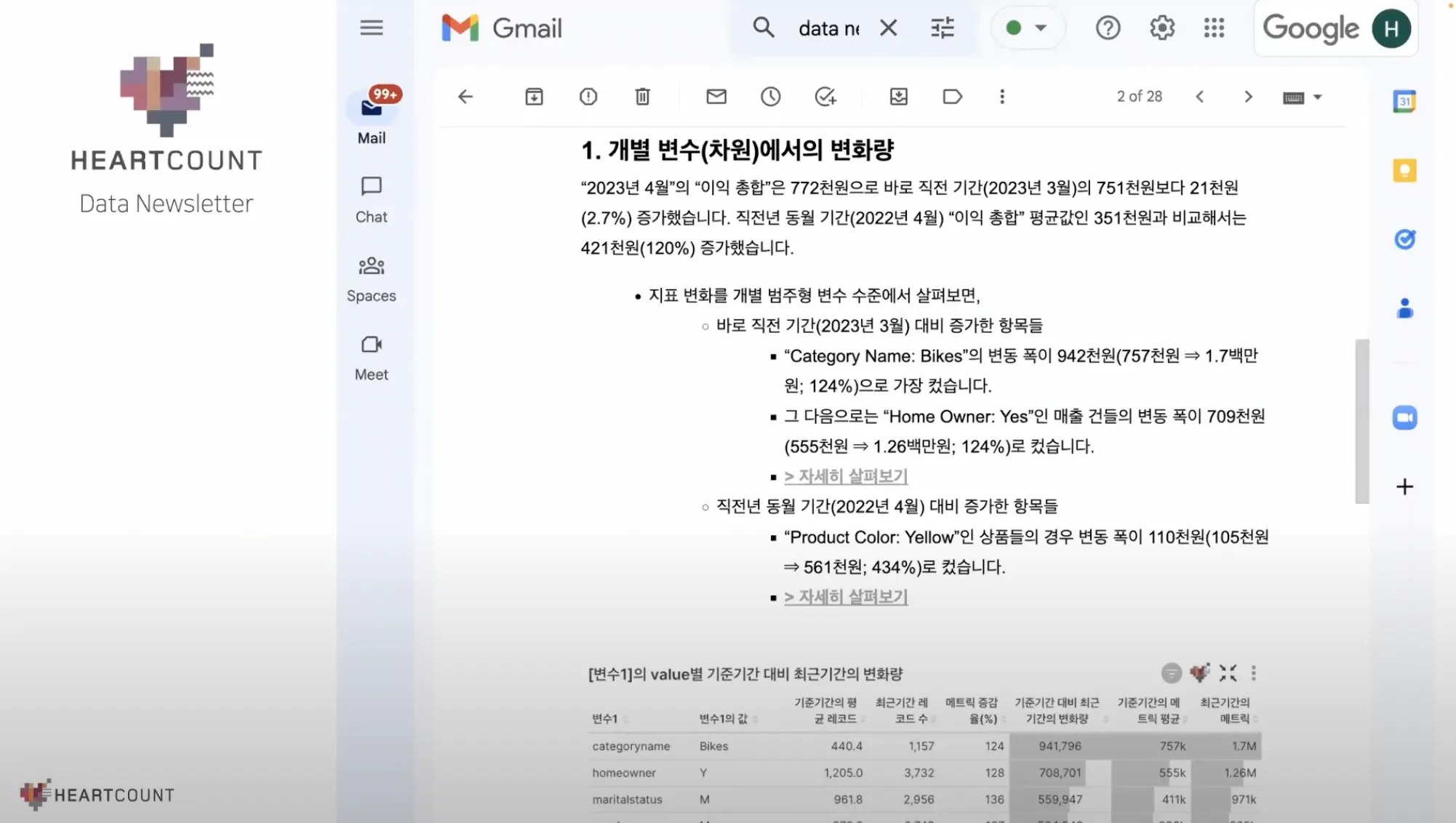Open the more options three-dot menu
The height and width of the screenshot is (823, 1456).
click(1001, 97)
